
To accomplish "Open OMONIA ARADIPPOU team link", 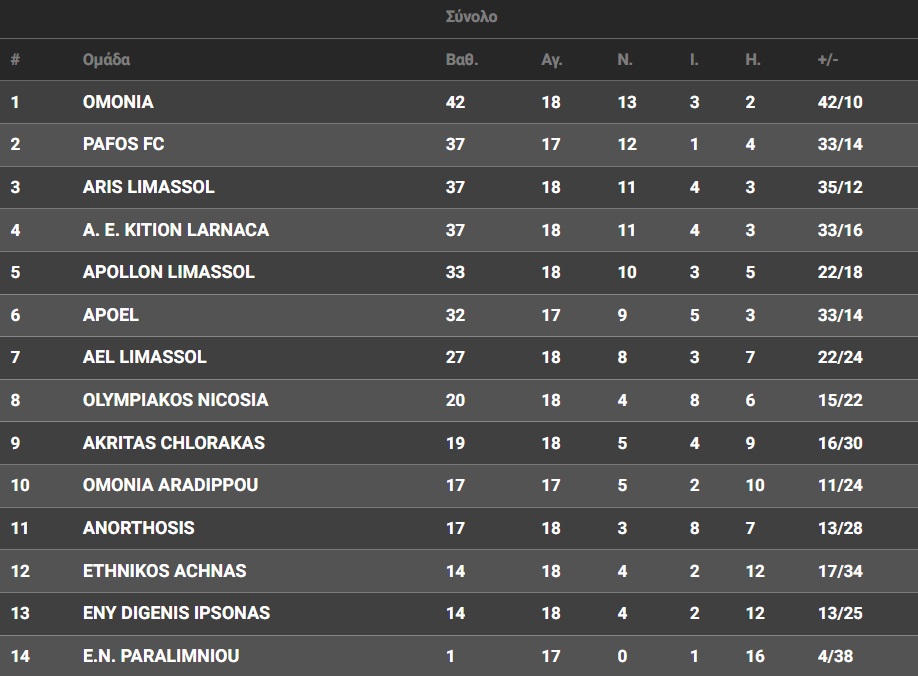I will (170, 485).
